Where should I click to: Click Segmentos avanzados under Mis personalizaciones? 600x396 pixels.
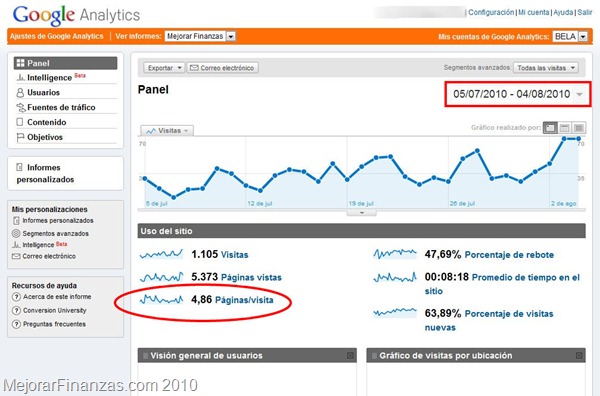point(55,233)
